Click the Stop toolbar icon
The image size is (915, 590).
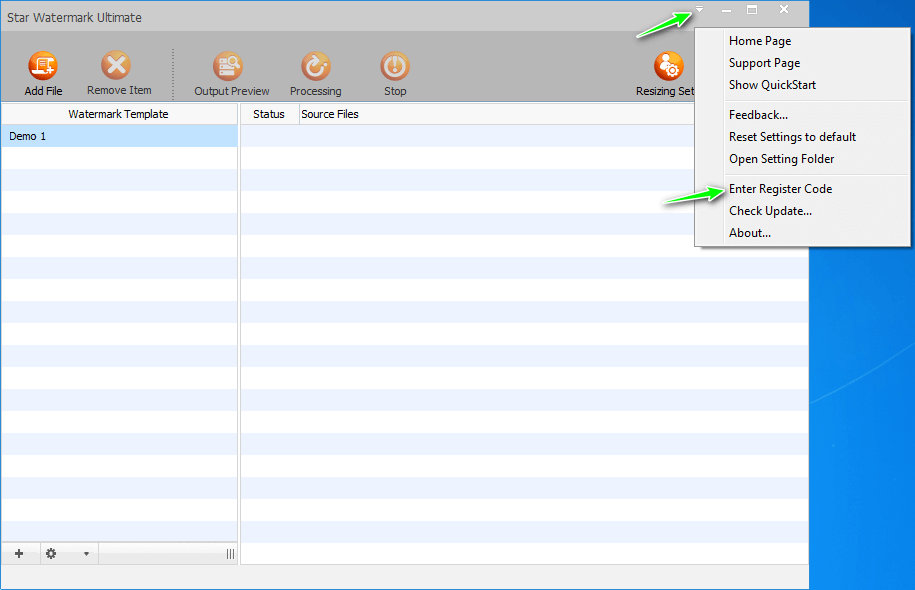click(395, 66)
